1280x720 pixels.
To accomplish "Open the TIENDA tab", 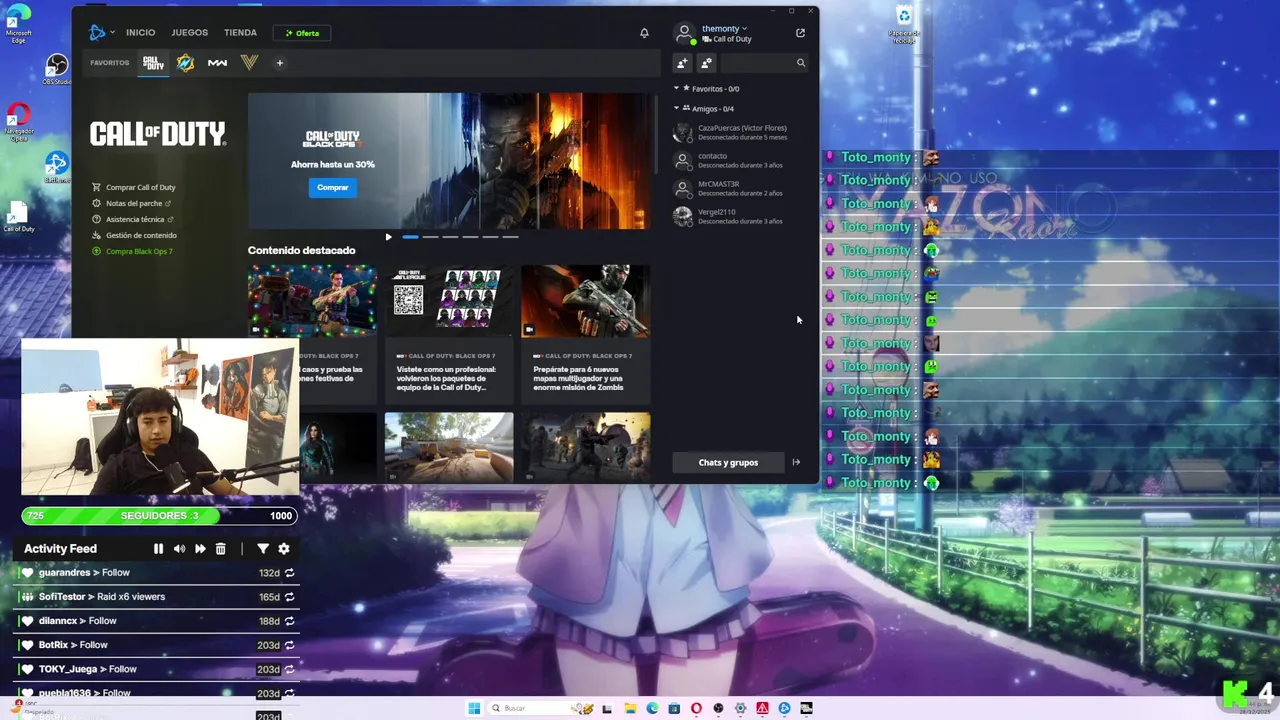I will point(240,33).
